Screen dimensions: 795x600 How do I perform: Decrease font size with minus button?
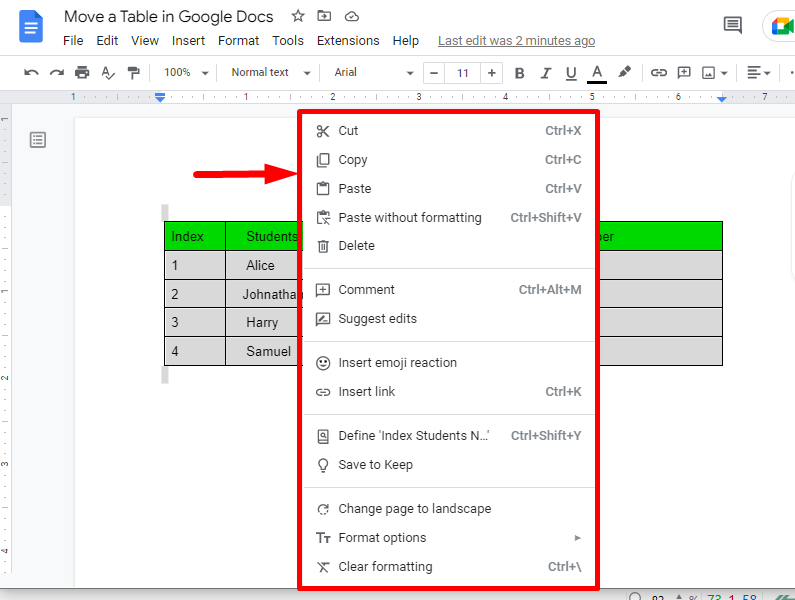[434, 73]
